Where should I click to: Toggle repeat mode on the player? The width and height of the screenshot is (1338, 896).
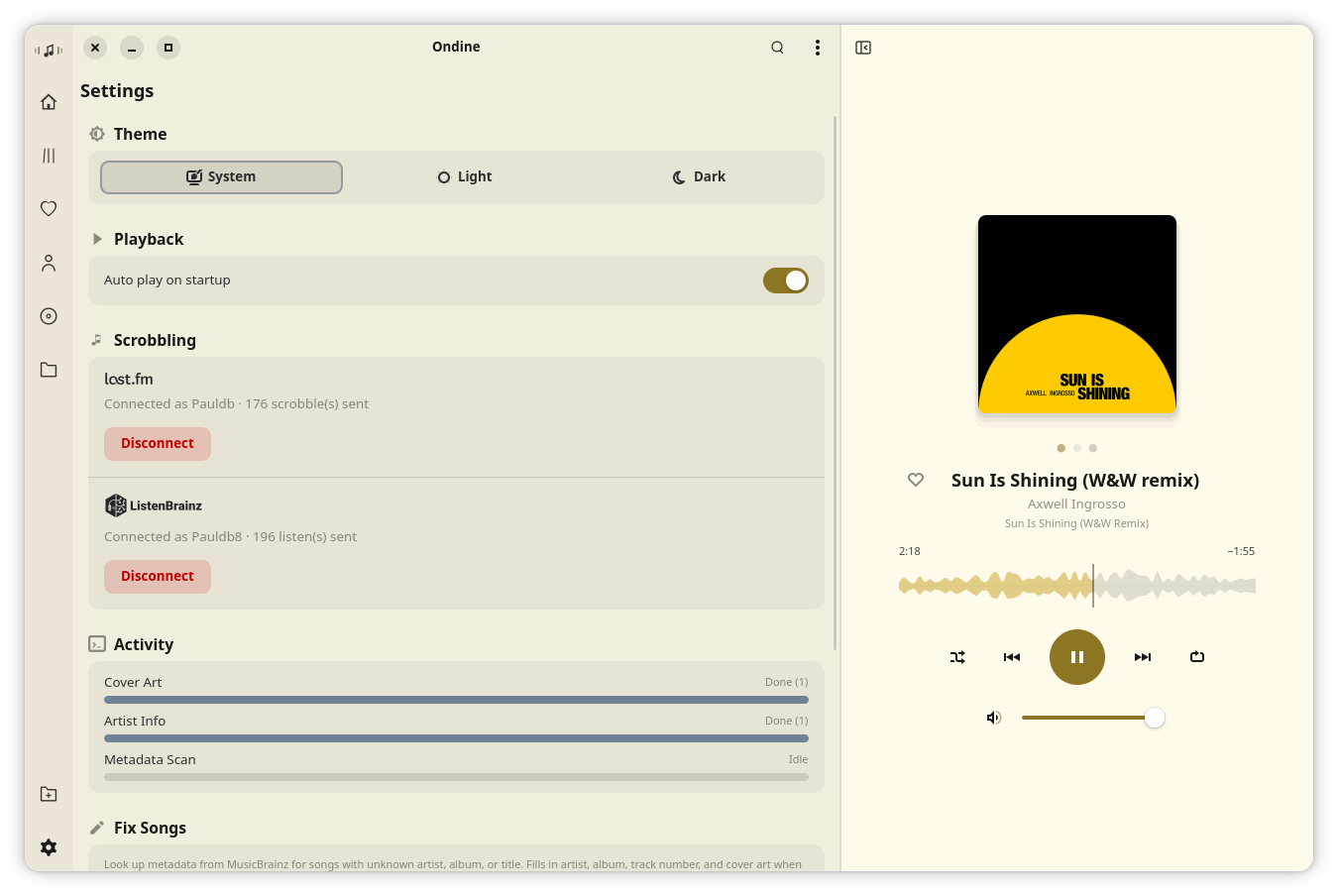coord(1196,657)
